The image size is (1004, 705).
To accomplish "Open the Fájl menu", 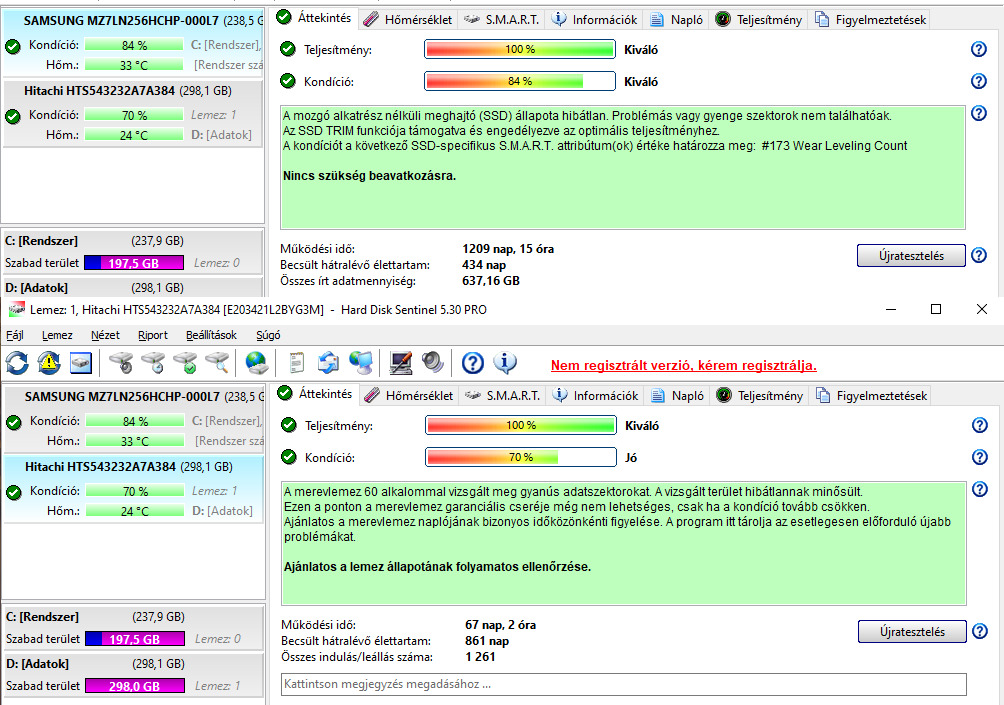I will coord(15,335).
